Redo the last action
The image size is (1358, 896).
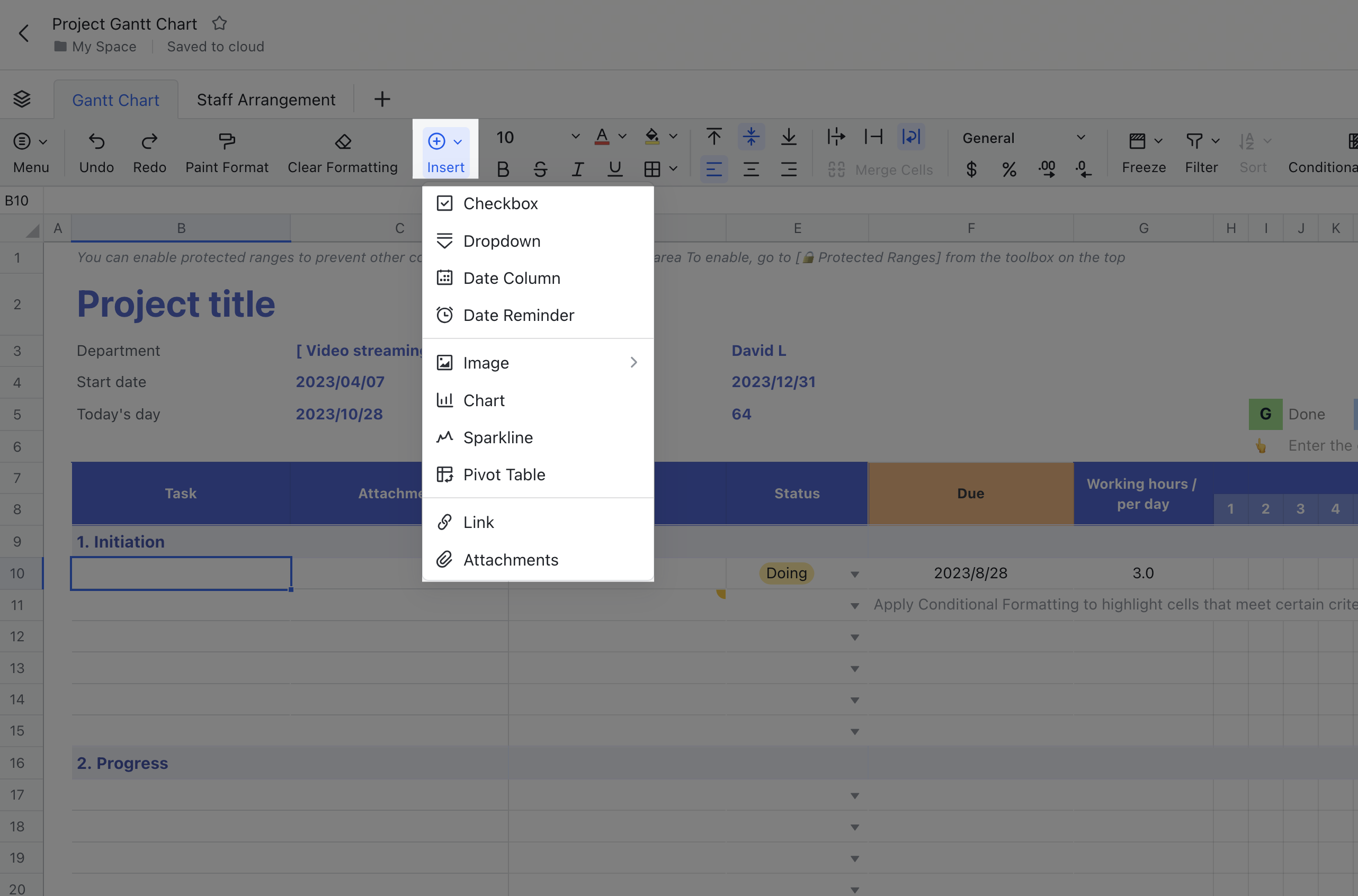tap(149, 150)
